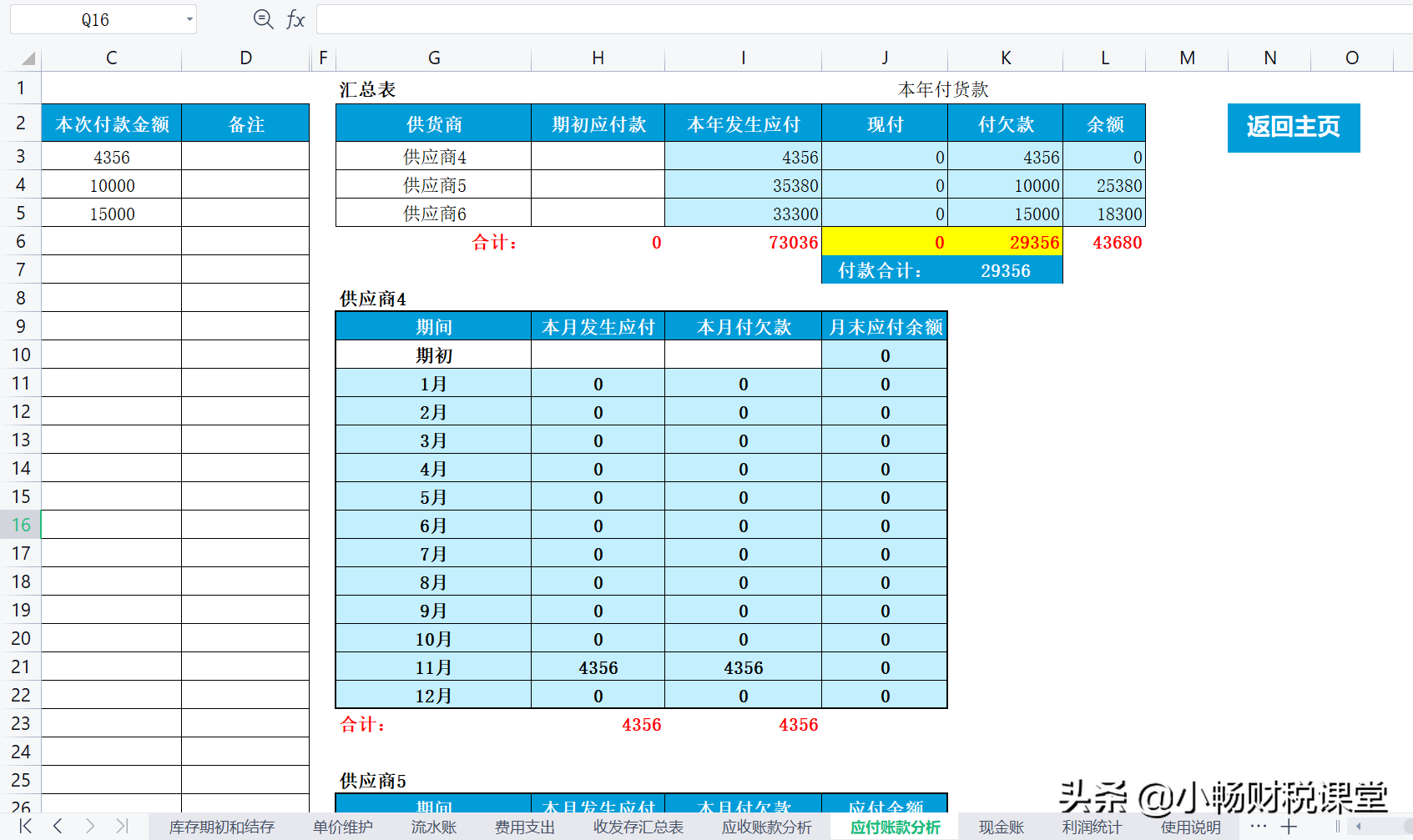
Task: Open the 使用说明 sheet tab
Action: pos(1191,826)
